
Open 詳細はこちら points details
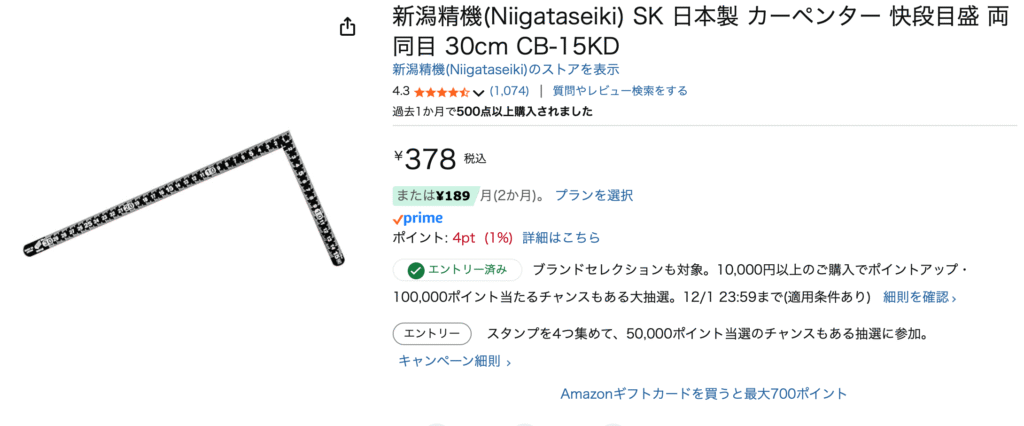click(561, 238)
